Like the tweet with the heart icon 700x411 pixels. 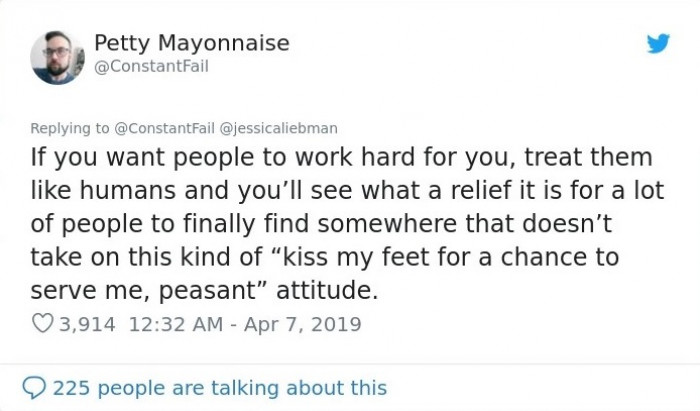tap(45, 325)
